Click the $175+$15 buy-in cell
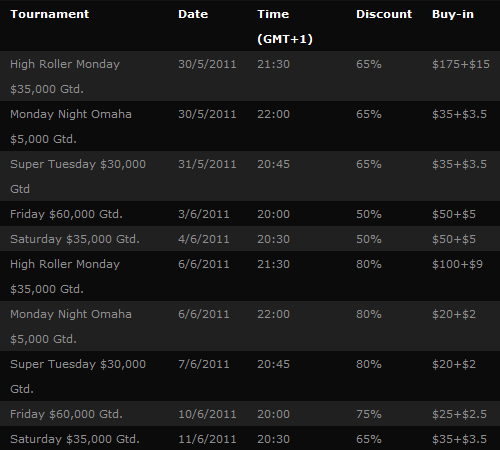Viewport: 500px width, 450px height. tap(461, 64)
